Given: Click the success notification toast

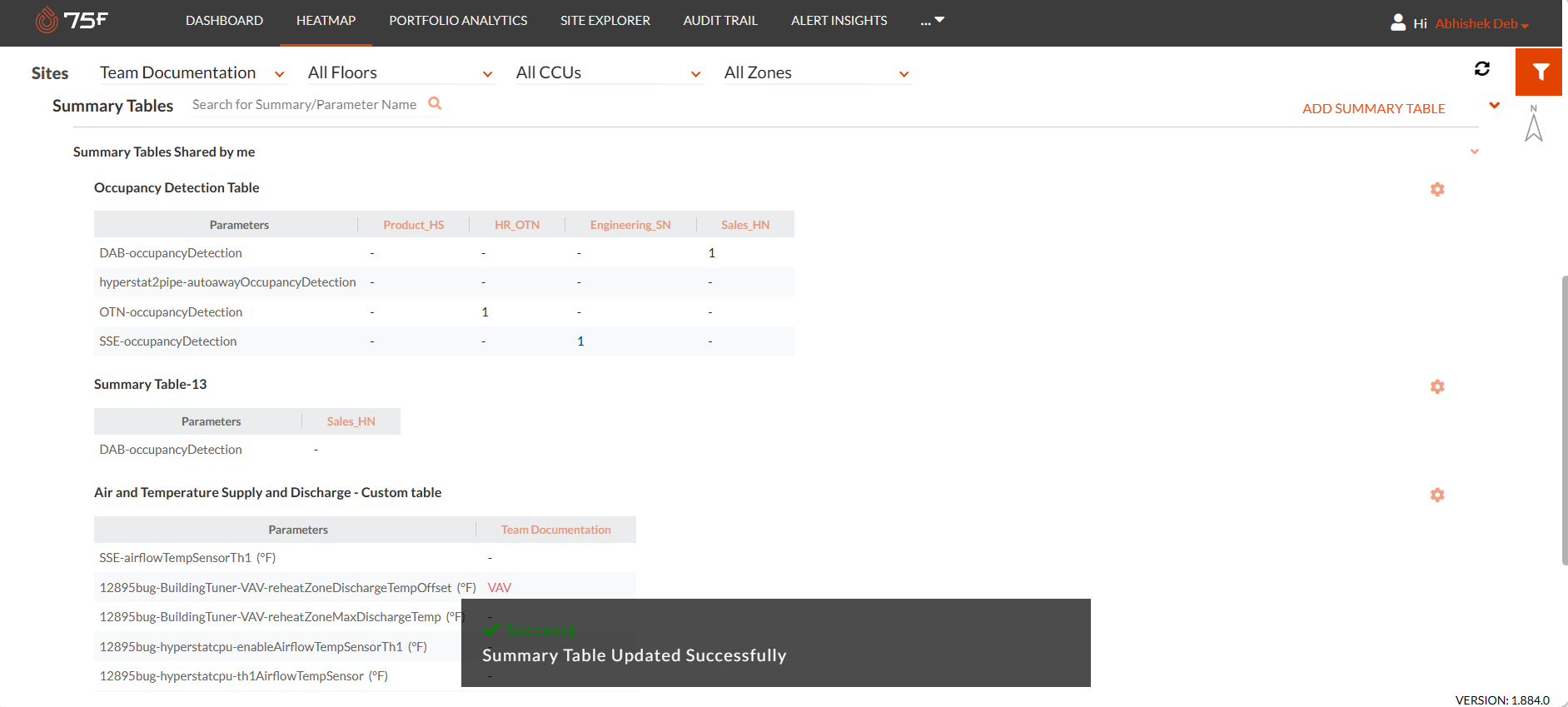Looking at the screenshot, I should tap(776, 643).
